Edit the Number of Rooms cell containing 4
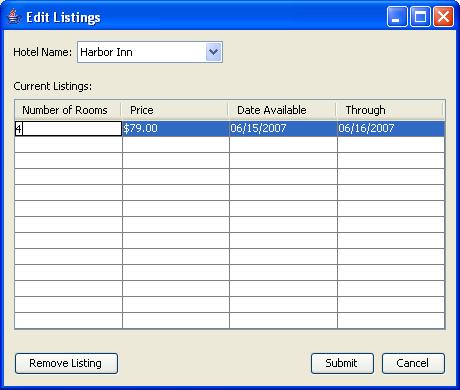This screenshot has height=390, width=460. 68,128
